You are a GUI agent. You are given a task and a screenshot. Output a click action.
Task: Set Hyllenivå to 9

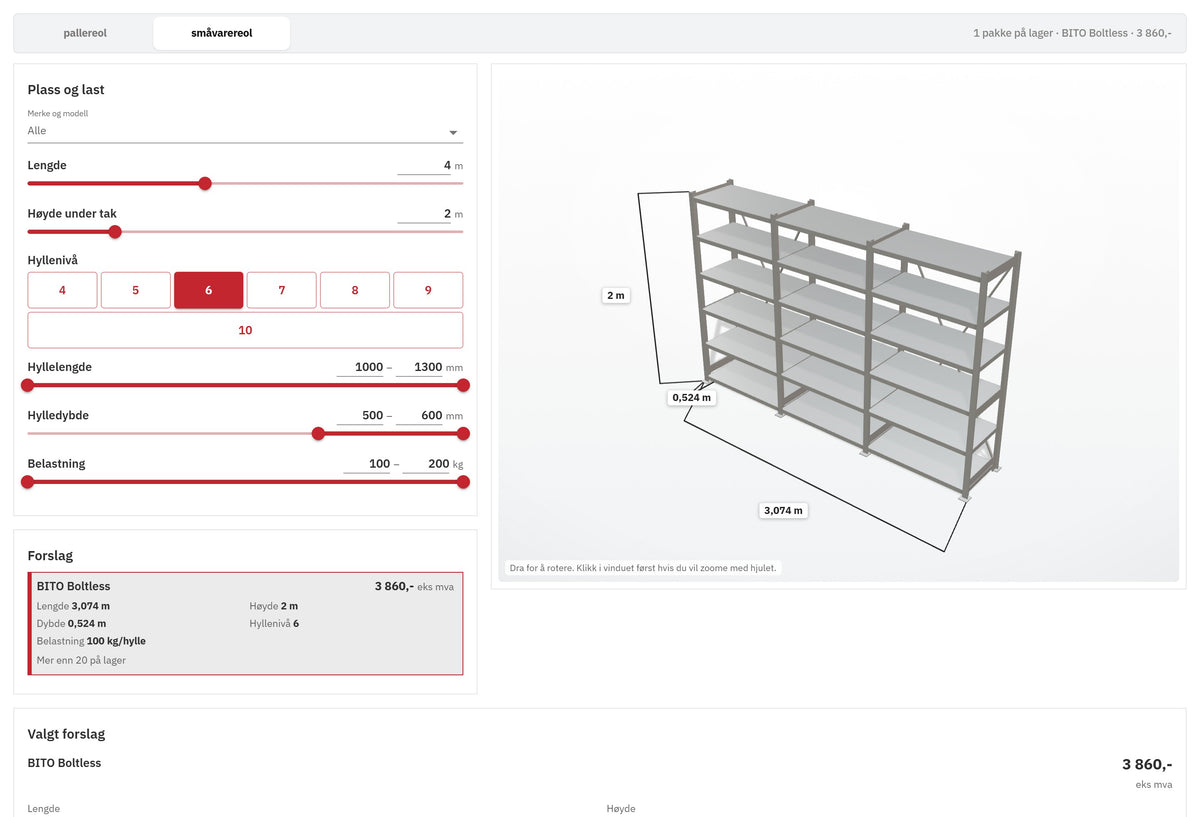428,290
